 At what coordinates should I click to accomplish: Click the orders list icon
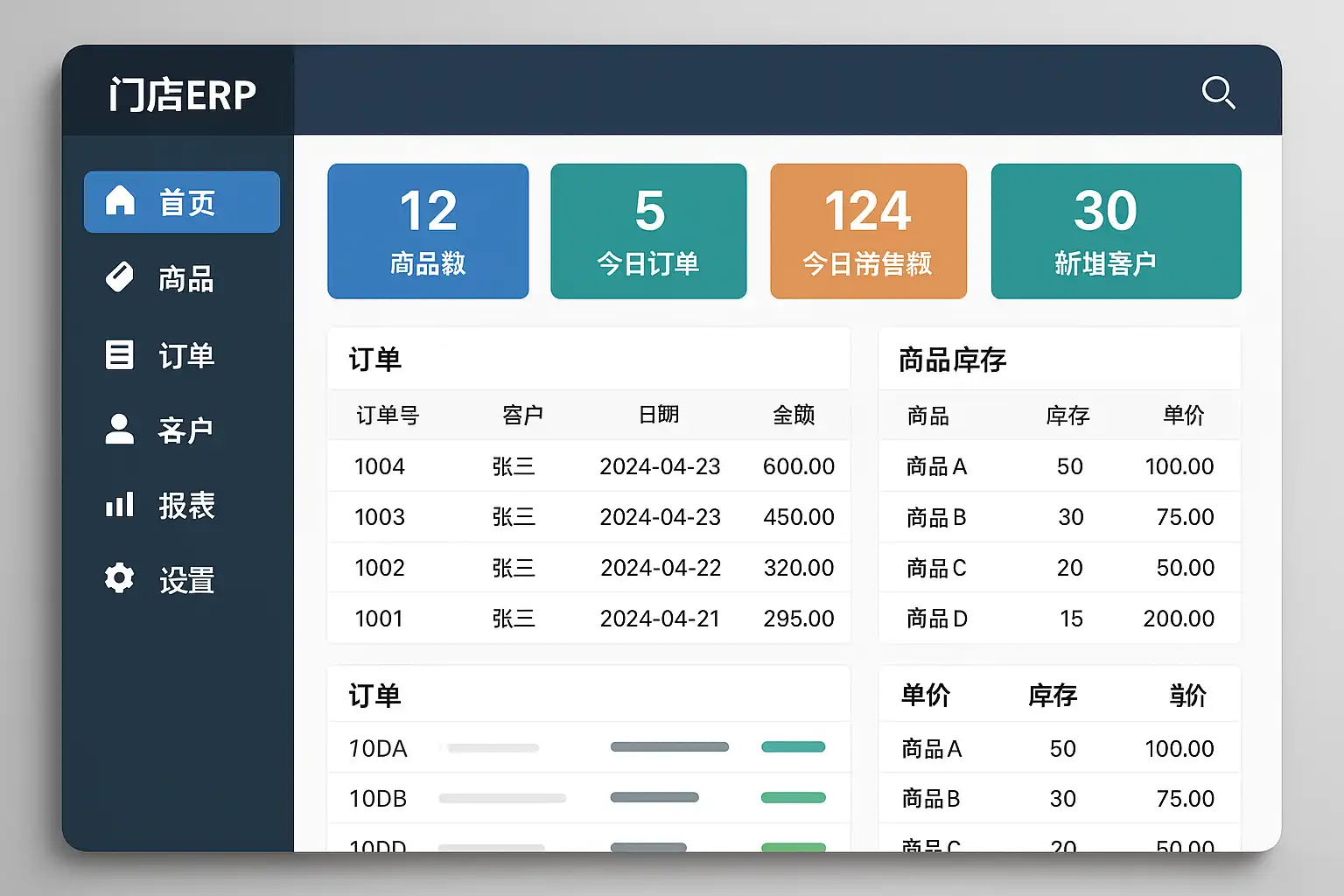point(120,354)
